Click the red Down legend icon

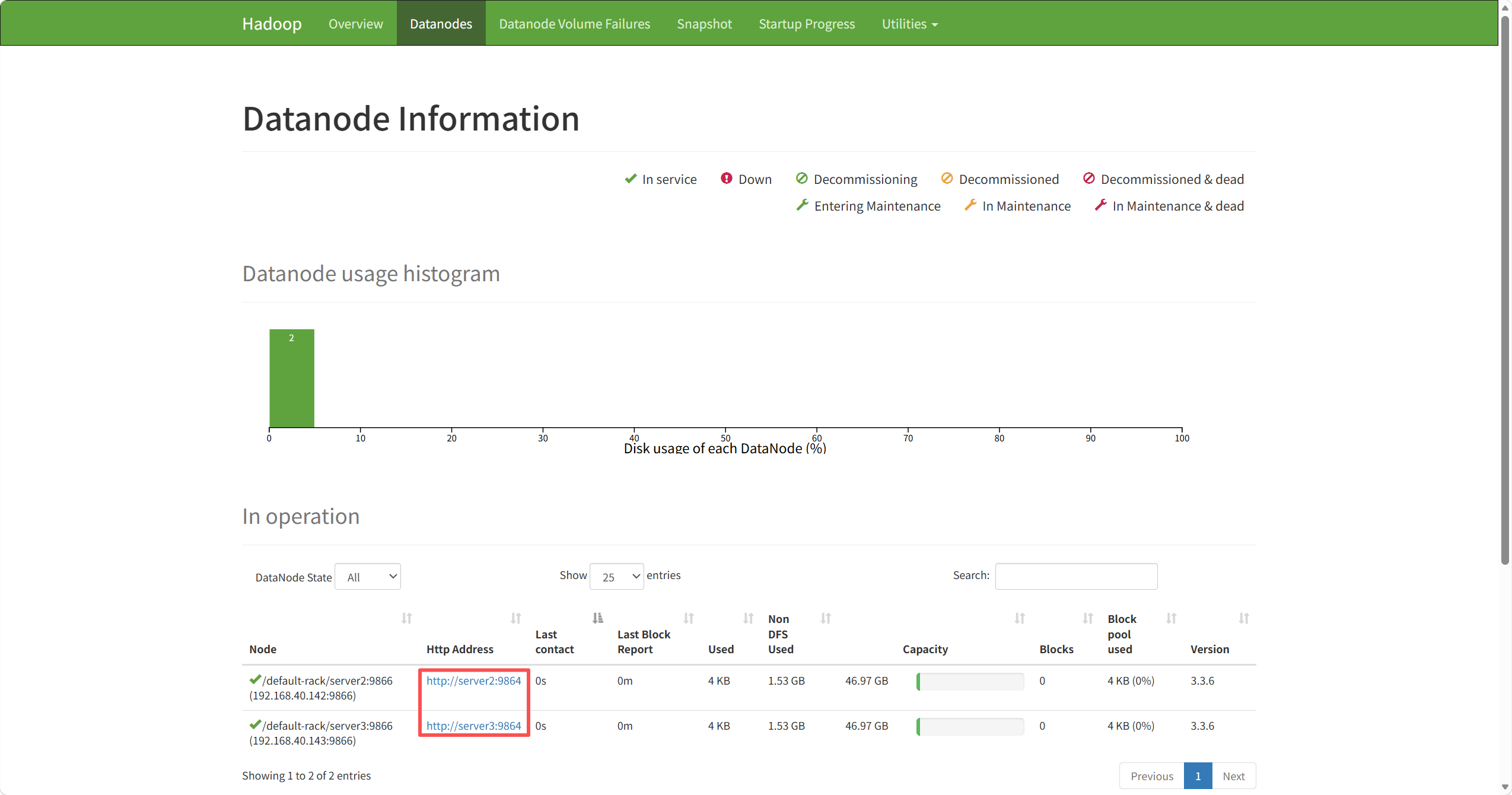click(x=726, y=178)
